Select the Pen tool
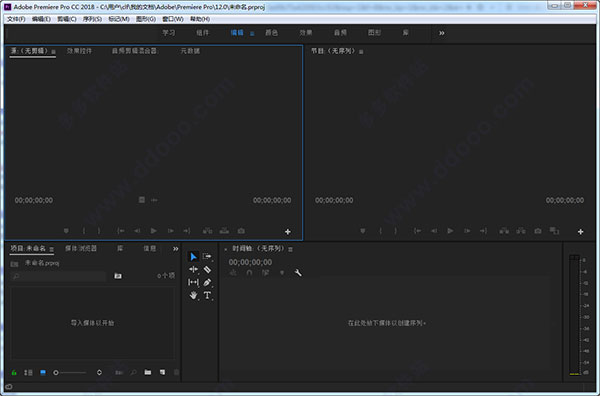The image size is (600, 396). point(207,282)
